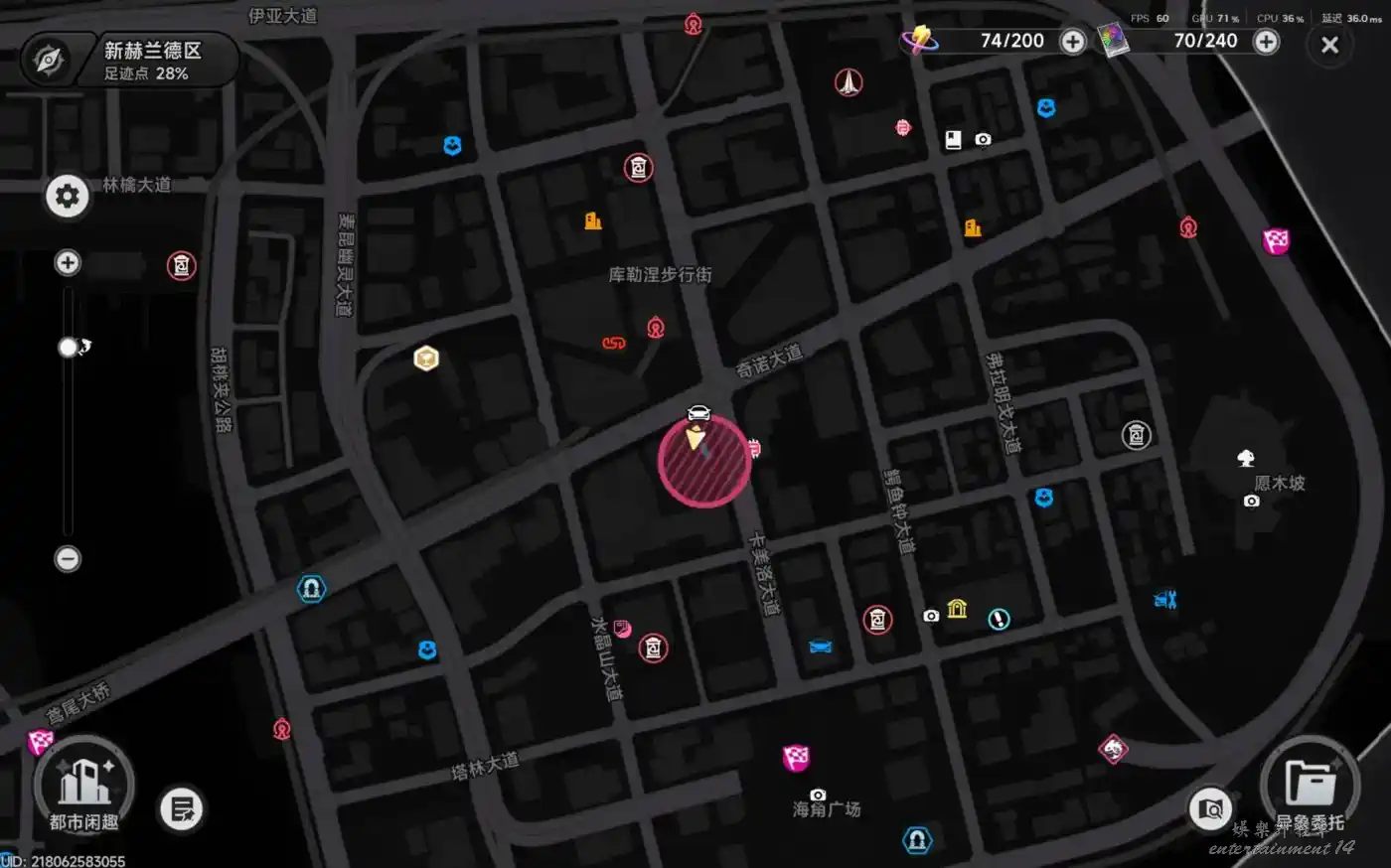
Task: Select the car icon above player marker
Action: click(x=698, y=413)
